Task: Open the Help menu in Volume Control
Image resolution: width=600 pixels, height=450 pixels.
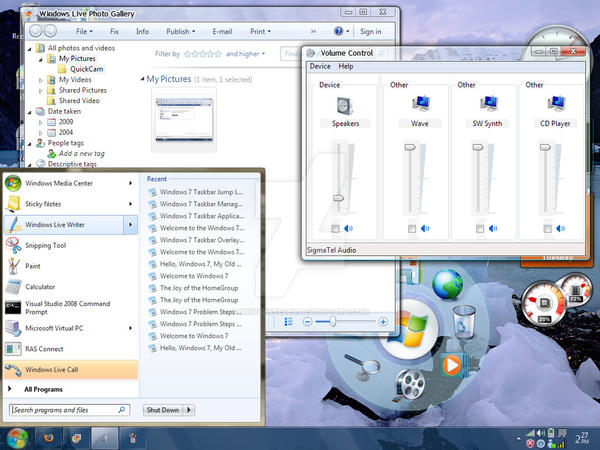Action: tap(346, 66)
